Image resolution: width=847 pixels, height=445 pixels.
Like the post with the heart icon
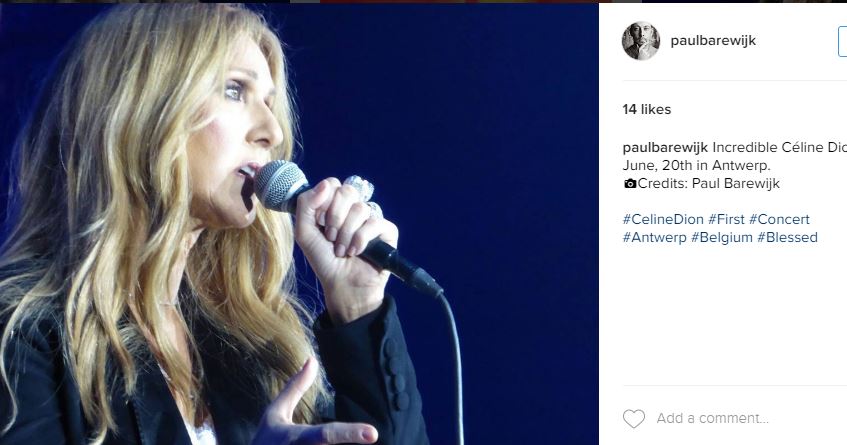633,418
